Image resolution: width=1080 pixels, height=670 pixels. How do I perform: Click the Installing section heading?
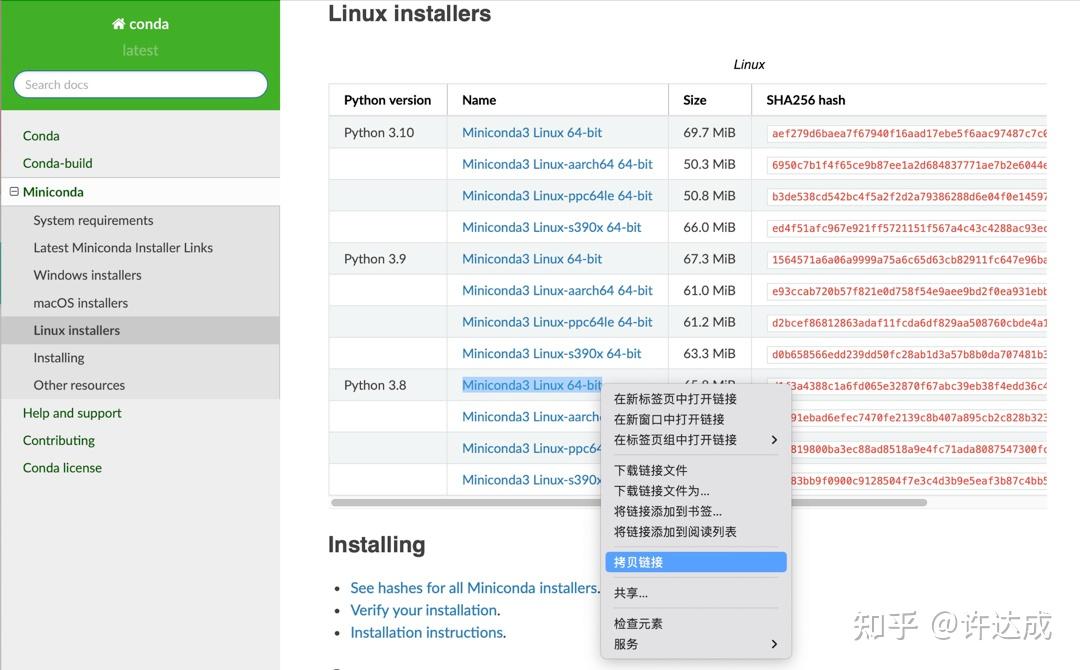[x=377, y=545]
